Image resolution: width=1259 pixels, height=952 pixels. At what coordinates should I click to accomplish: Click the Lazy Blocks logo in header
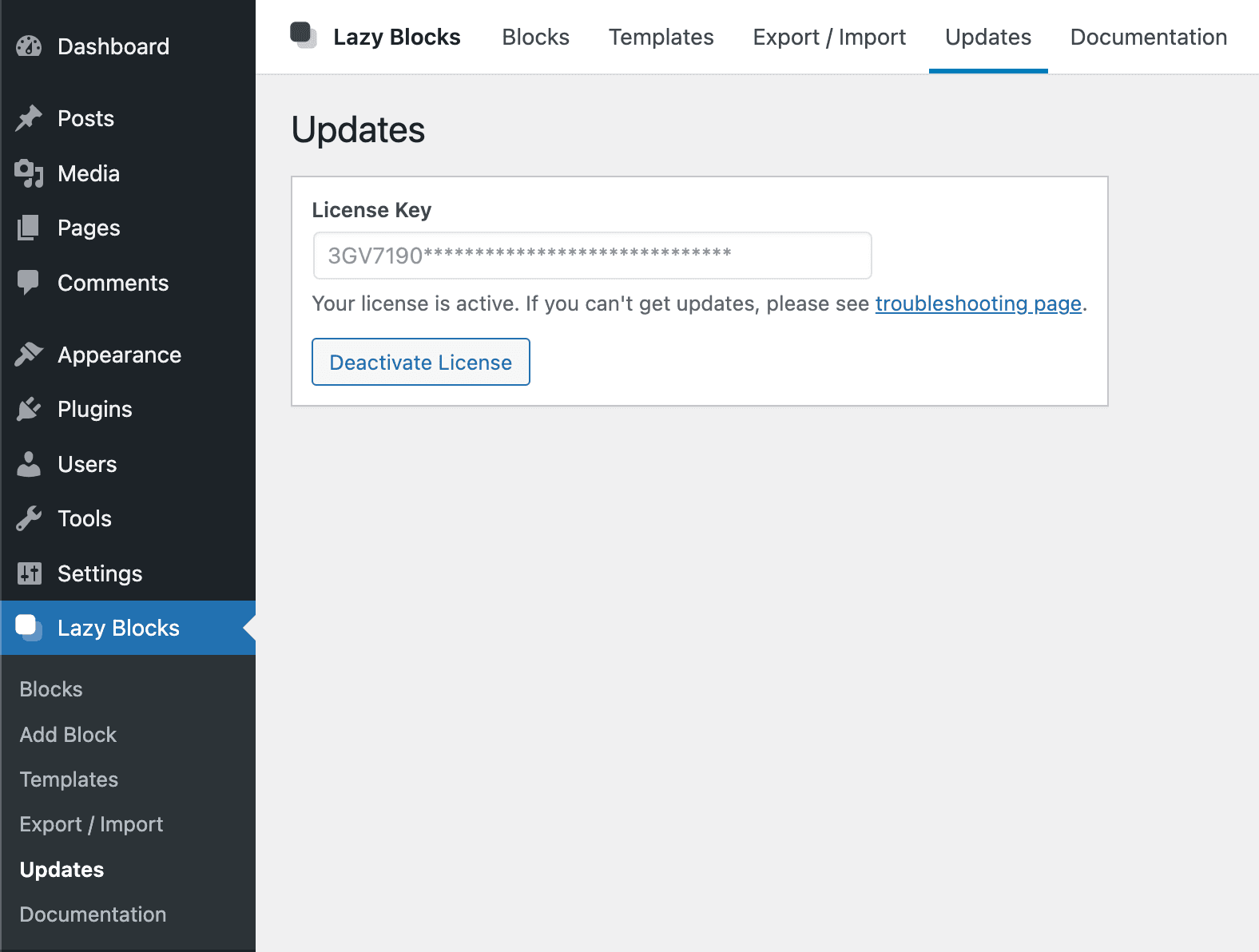[x=304, y=36]
